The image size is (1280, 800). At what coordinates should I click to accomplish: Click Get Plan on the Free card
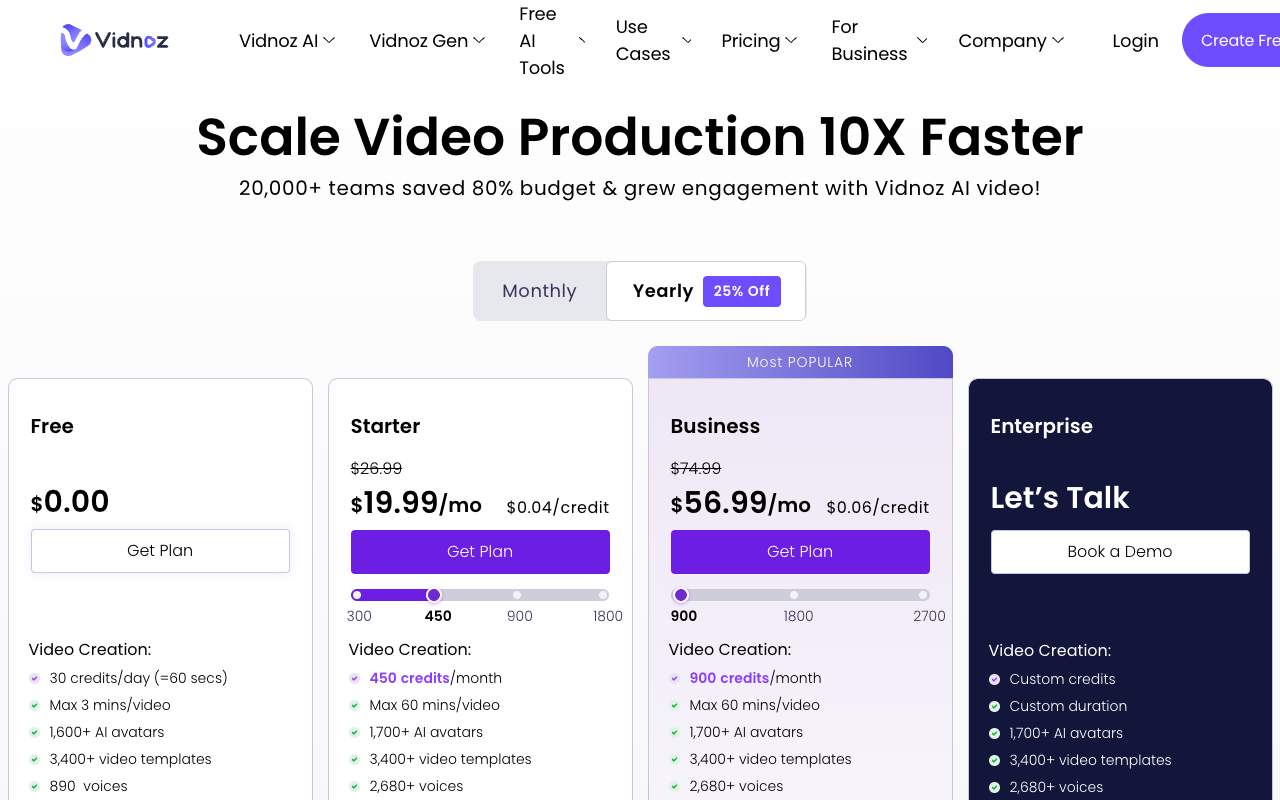160,551
